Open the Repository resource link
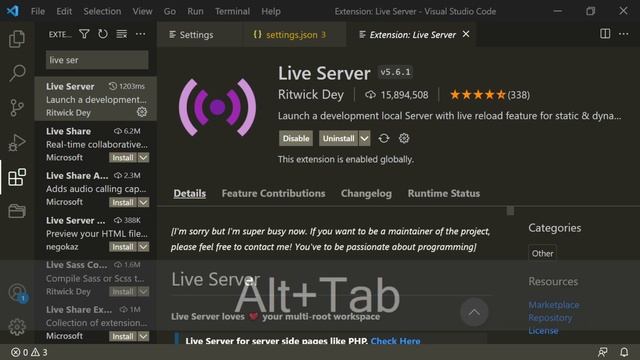 [550, 318]
